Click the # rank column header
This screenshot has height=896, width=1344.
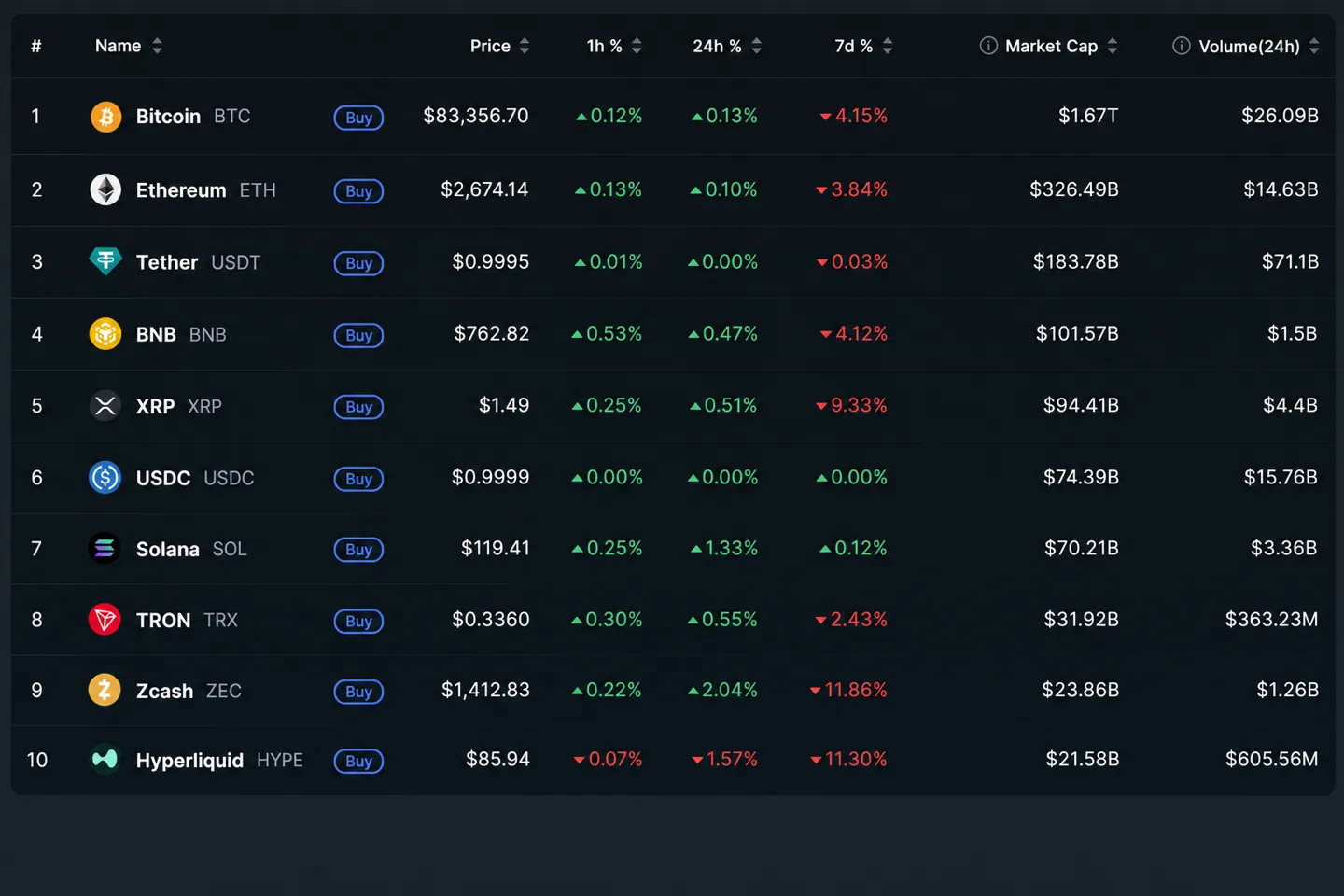coord(36,46)
